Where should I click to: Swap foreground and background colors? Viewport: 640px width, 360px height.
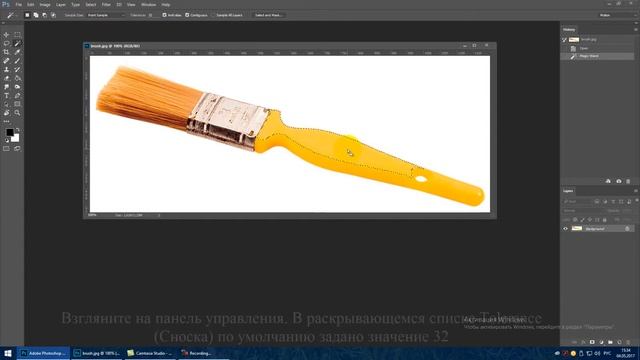(x=18, y=130)
